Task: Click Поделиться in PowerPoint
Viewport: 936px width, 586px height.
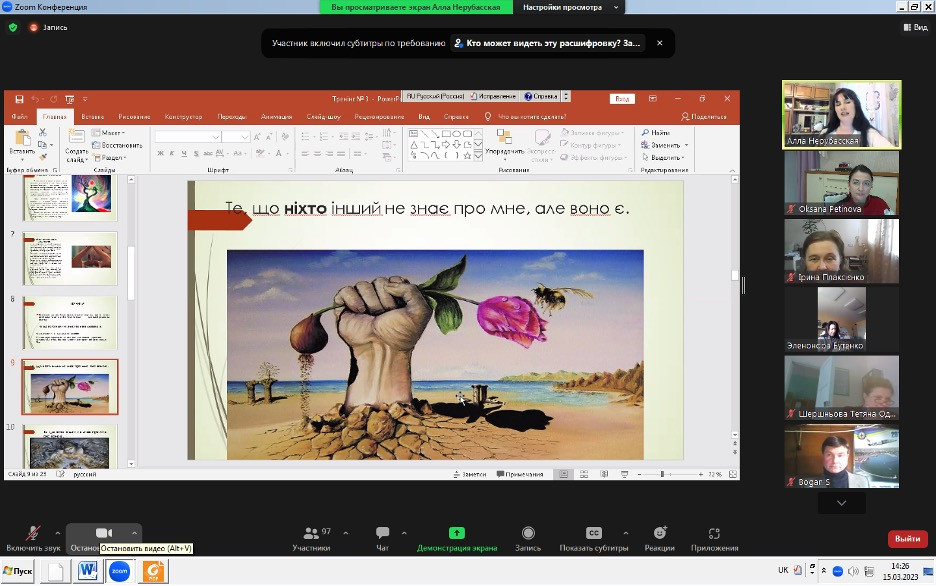Action: (704, 116)
